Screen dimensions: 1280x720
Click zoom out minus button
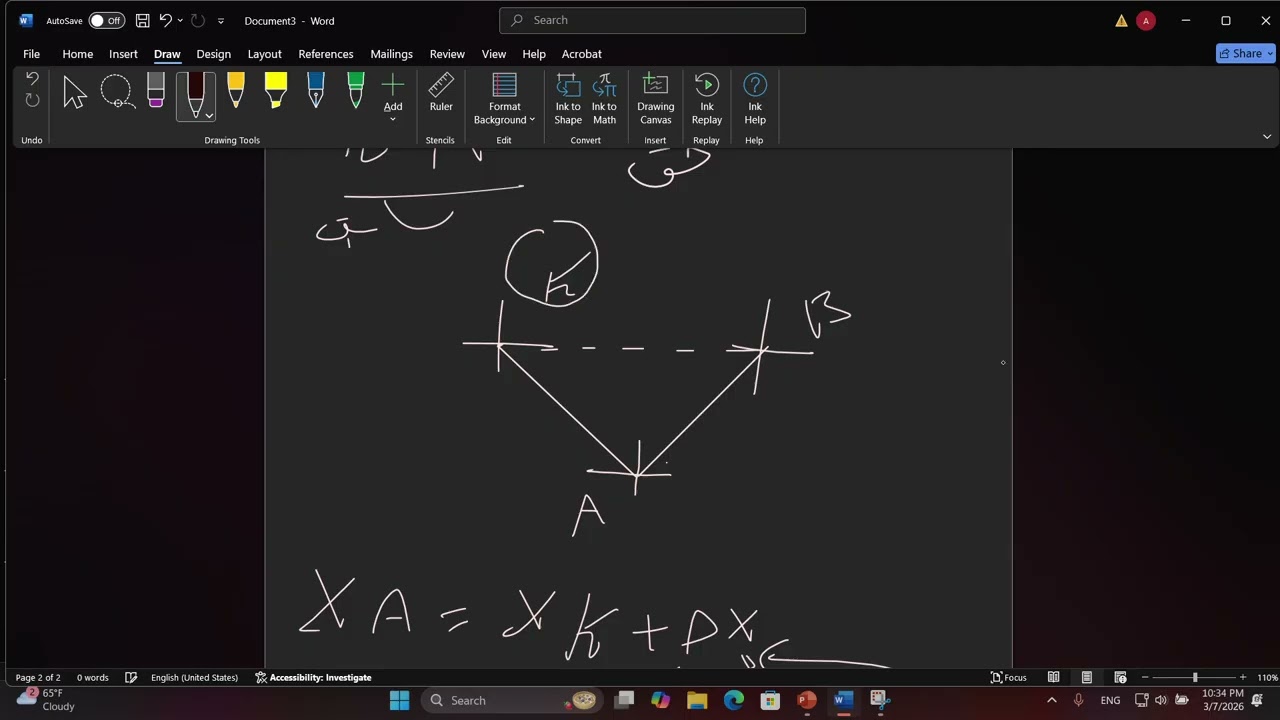pyautogui.click(x=1145, y=677)
